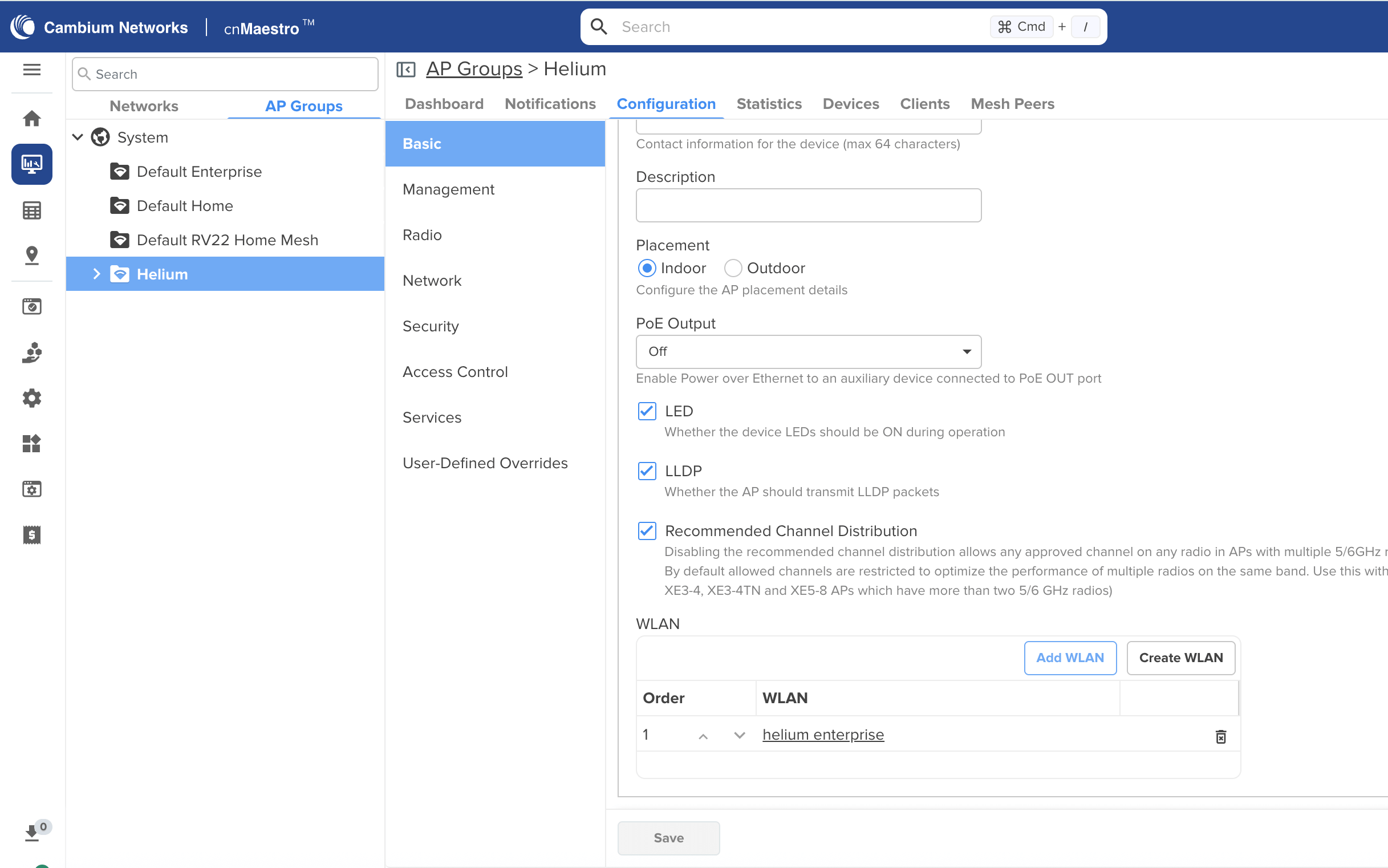Open the Radio configuration section
Viewport: 1388px width, 868px height.
pos(422,235)
